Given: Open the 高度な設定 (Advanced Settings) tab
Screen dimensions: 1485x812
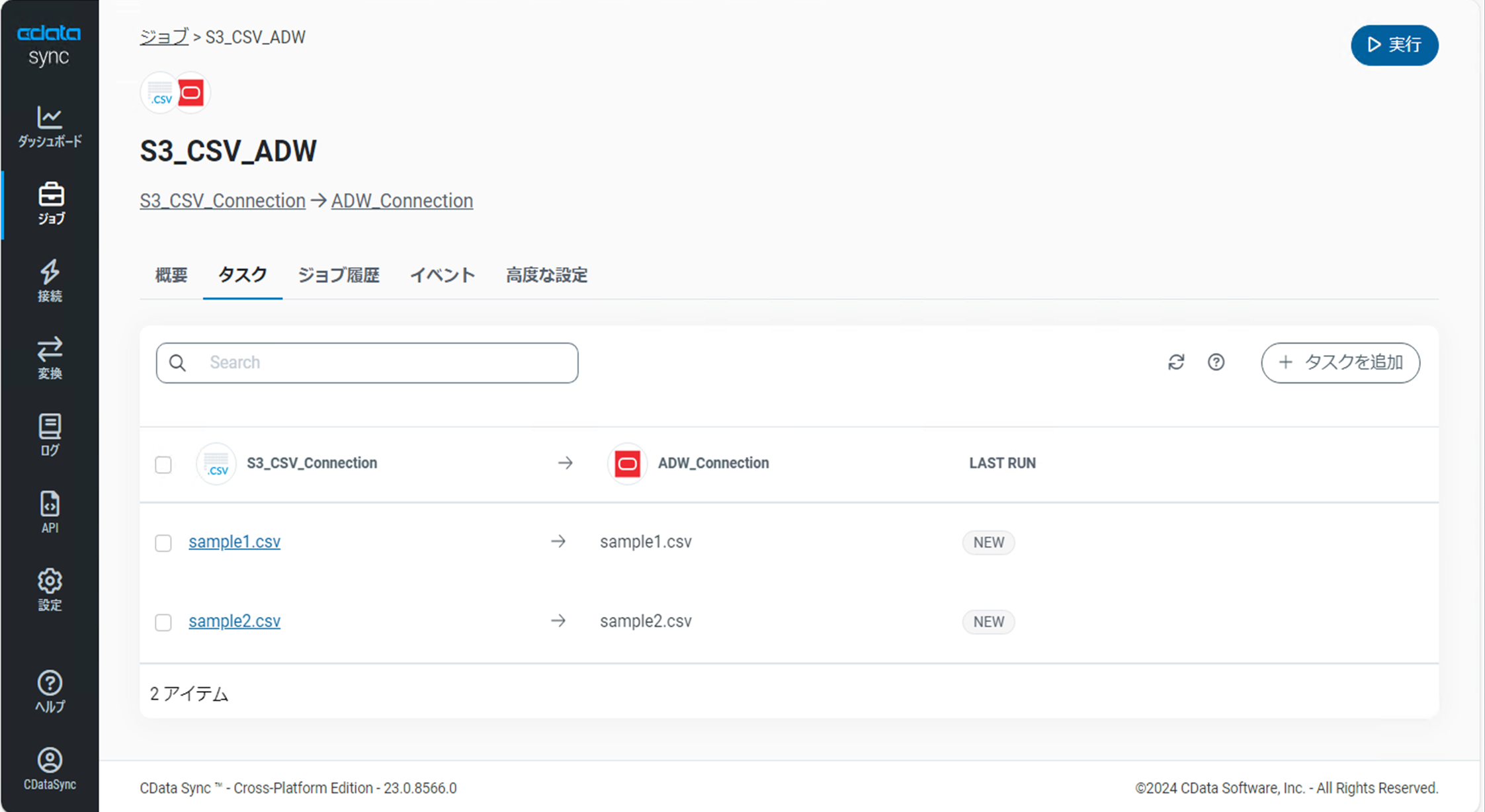Looking at the screenshot, I should pos(547,275).
